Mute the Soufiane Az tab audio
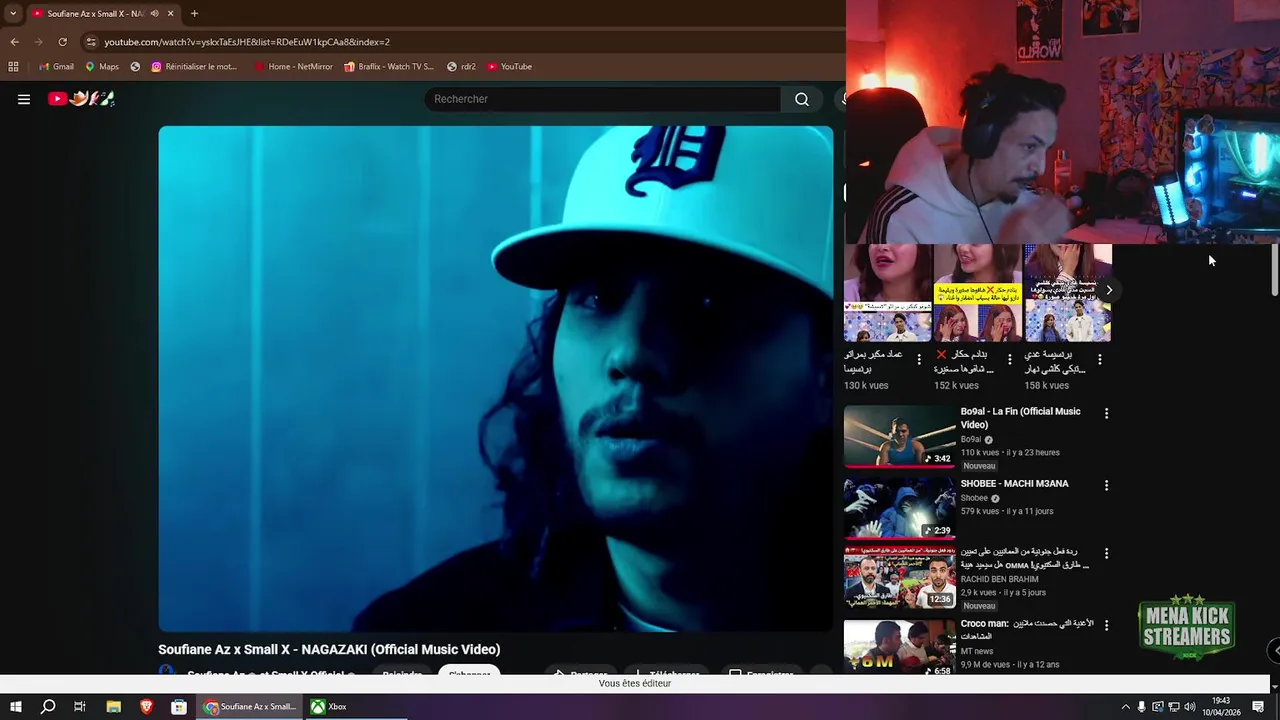The height and width of the screenshot is (720, 1280). tap(154, 13)
